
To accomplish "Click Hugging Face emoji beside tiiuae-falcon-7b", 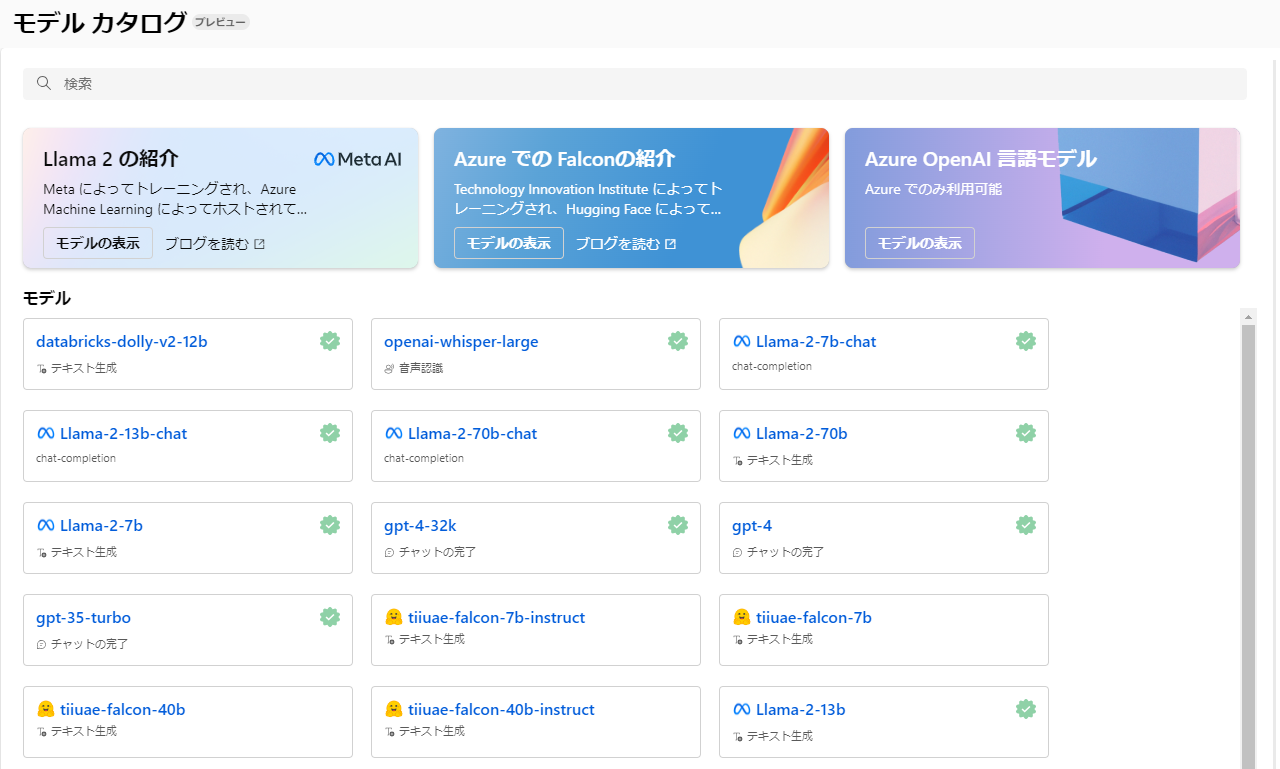I will pos(741,617).
